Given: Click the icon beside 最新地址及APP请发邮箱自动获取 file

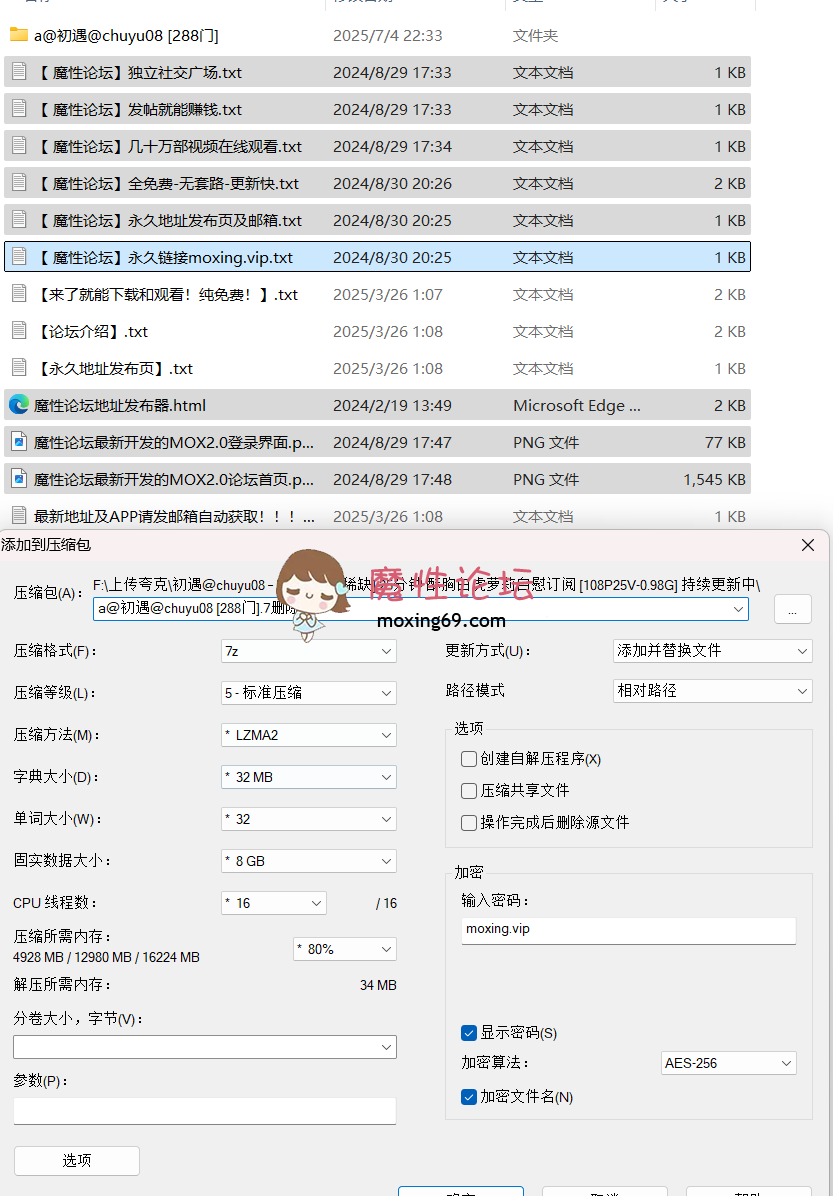Looking at the screenshot, I should 19,516.
